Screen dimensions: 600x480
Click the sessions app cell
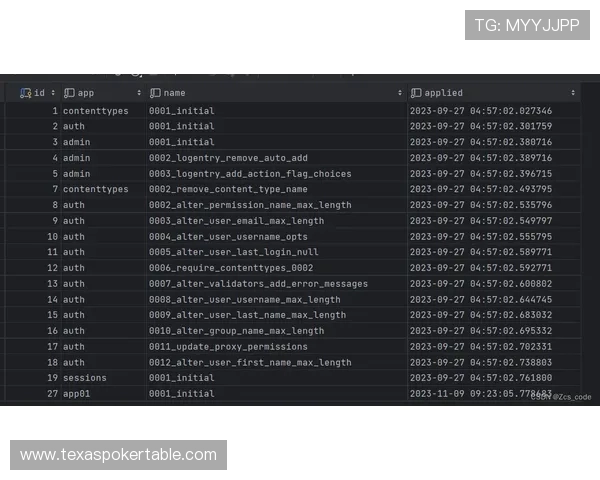pyautogui.click(x=84, y=378)
